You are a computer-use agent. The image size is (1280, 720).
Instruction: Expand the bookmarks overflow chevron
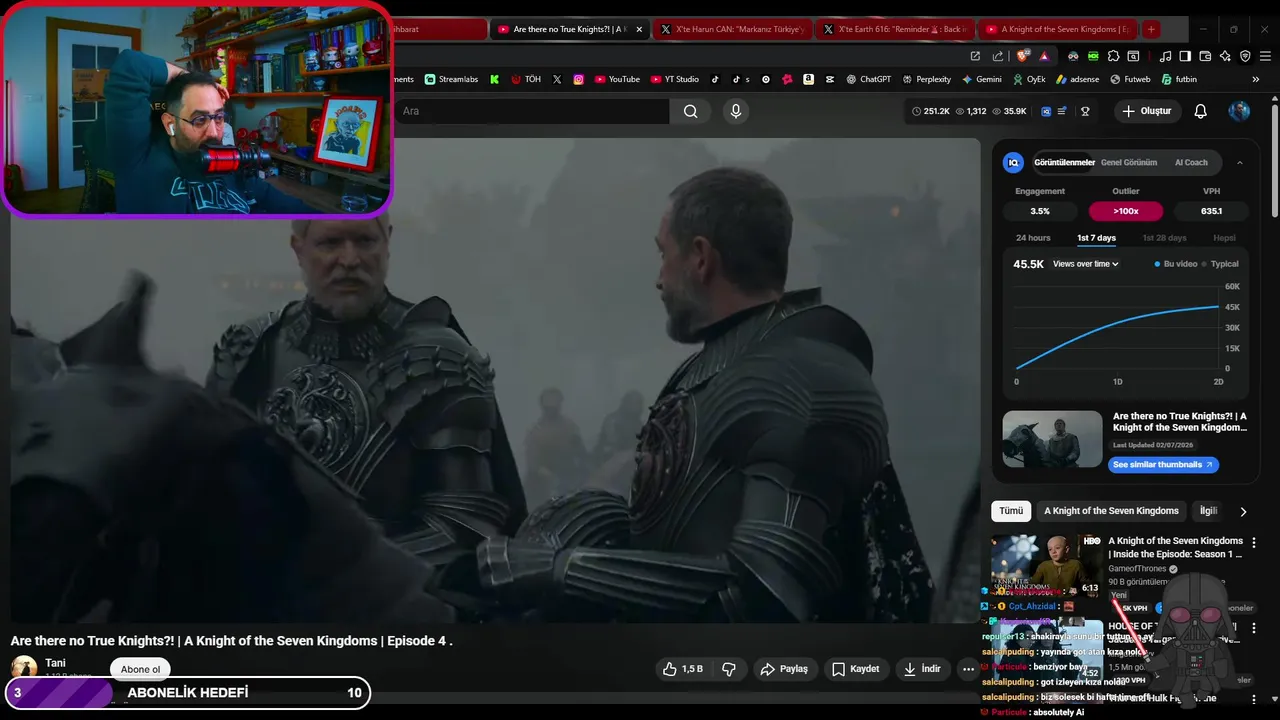(x=1256, y=79)
